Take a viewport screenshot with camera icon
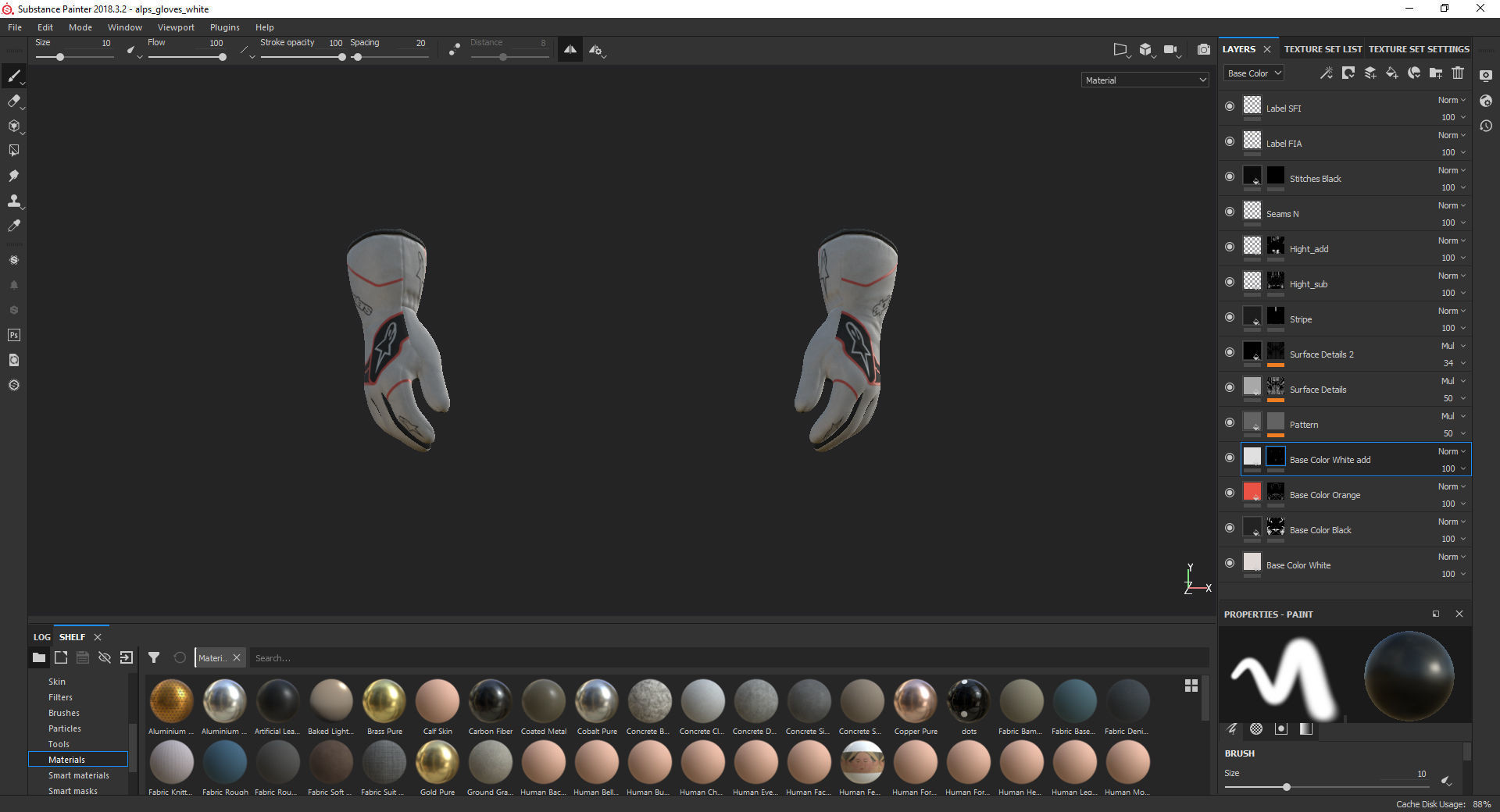1500x812 pixels. pos(1204,50)
